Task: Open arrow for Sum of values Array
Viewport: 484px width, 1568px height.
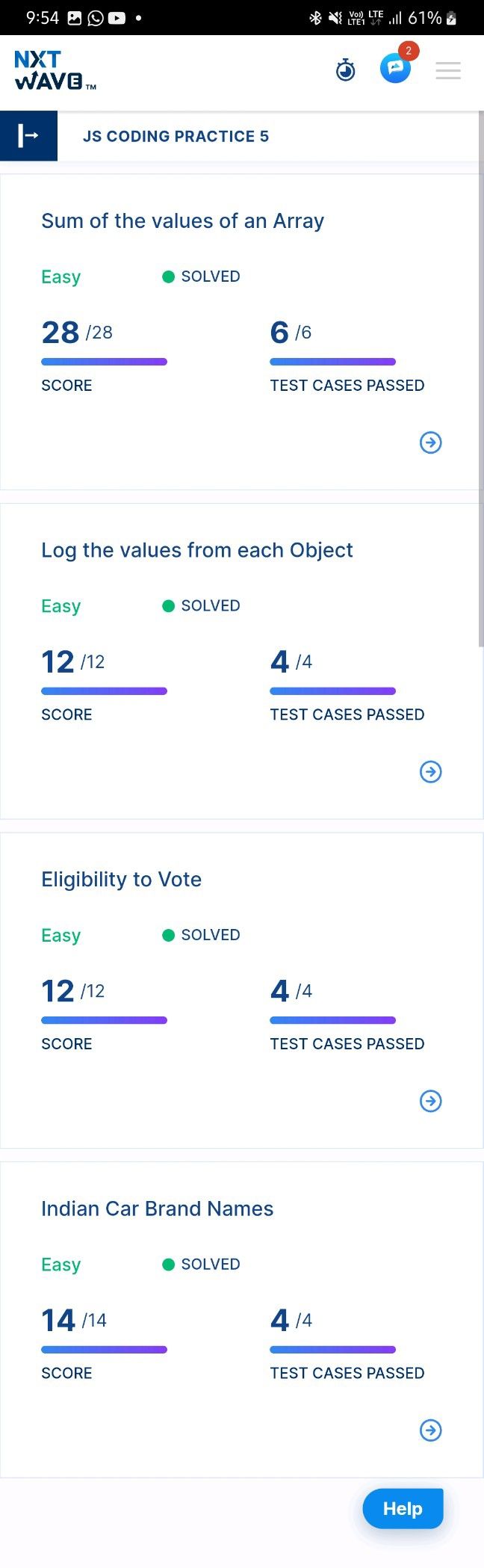Action: point(431,442)
